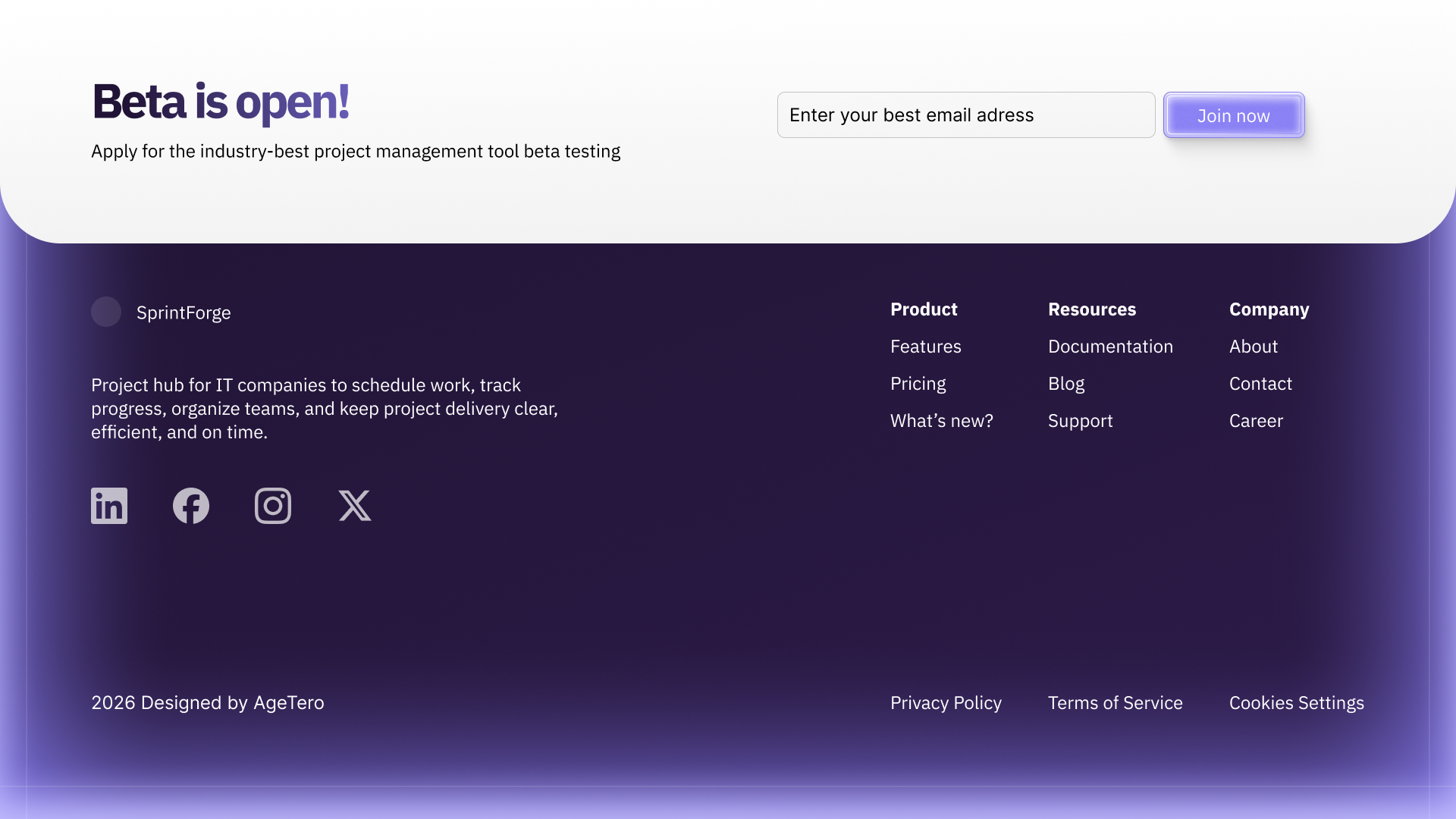Open the X (Twitter) social icon

pos(355,506)
